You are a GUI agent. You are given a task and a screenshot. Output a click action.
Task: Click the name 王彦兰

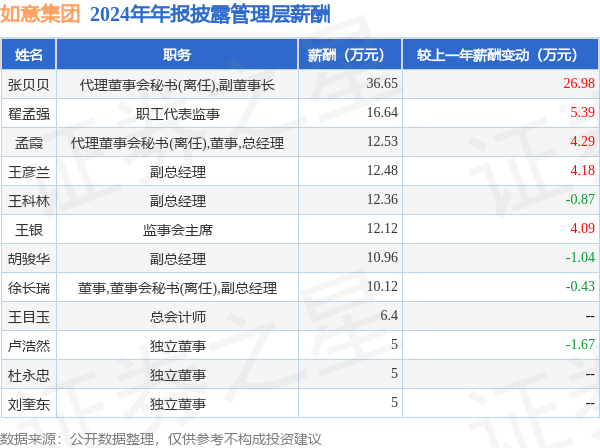[x=29, y=172]
